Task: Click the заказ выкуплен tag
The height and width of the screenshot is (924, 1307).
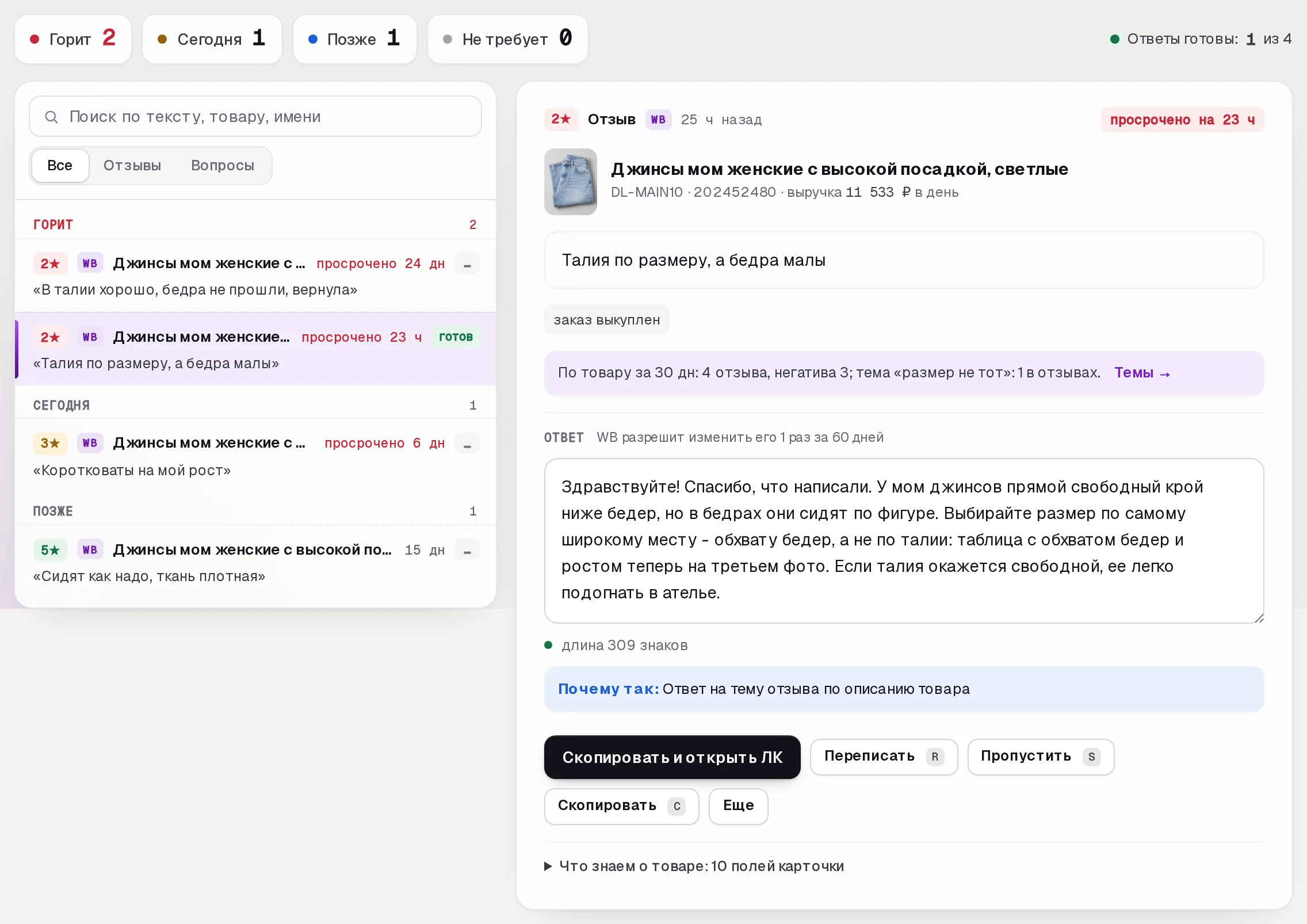Action: click(607, 320)
